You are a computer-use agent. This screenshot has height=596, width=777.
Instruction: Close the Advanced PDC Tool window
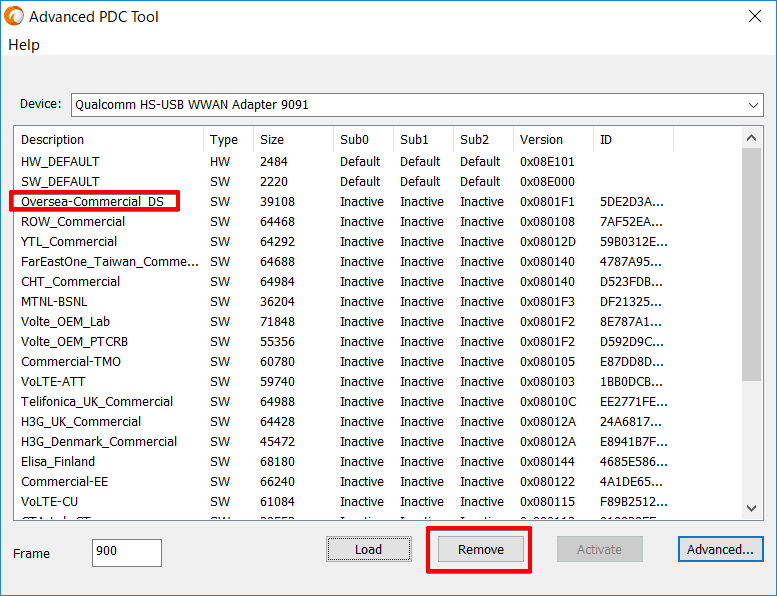753,16
